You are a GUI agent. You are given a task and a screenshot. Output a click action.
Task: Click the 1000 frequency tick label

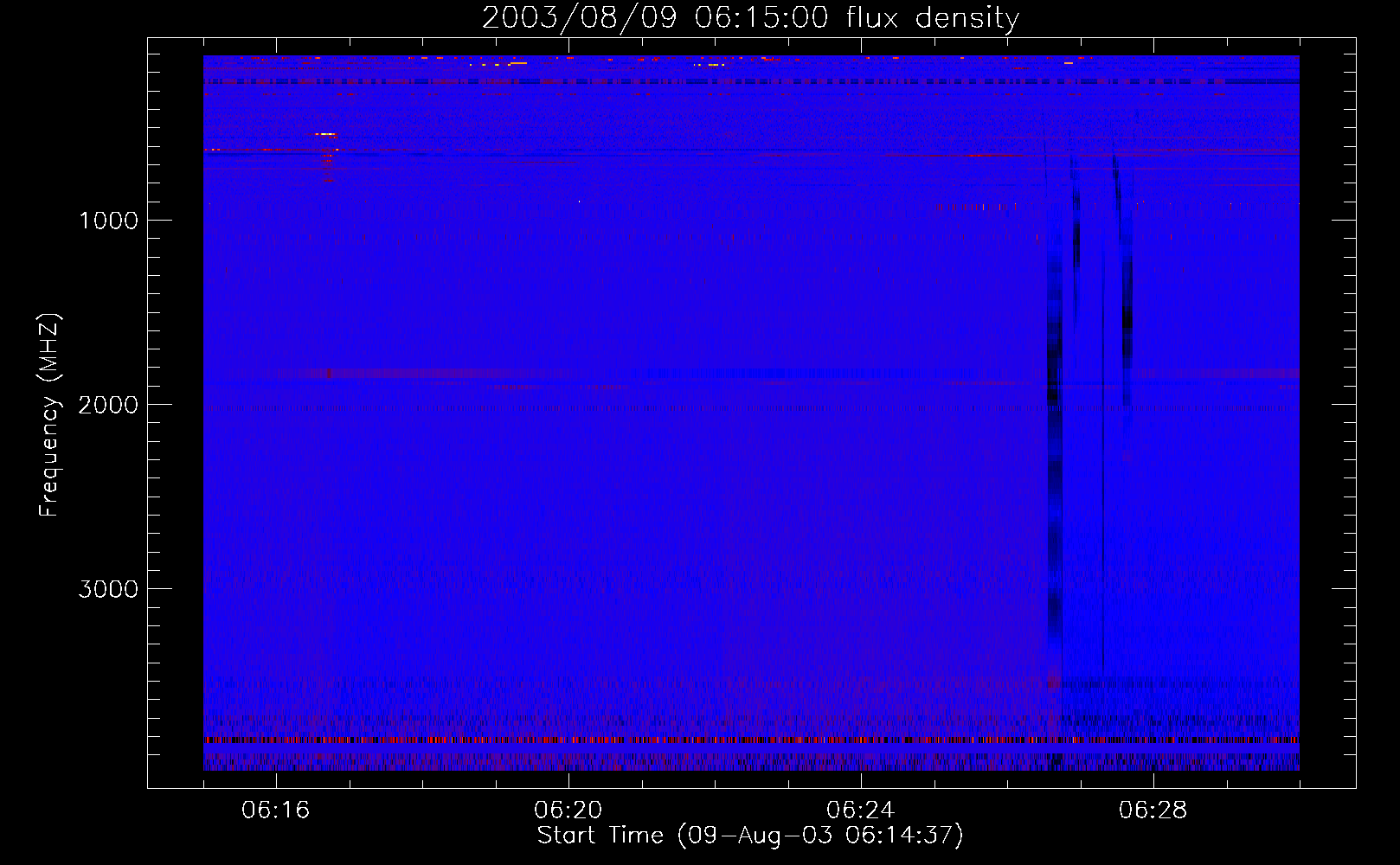[x=108, y=221]
